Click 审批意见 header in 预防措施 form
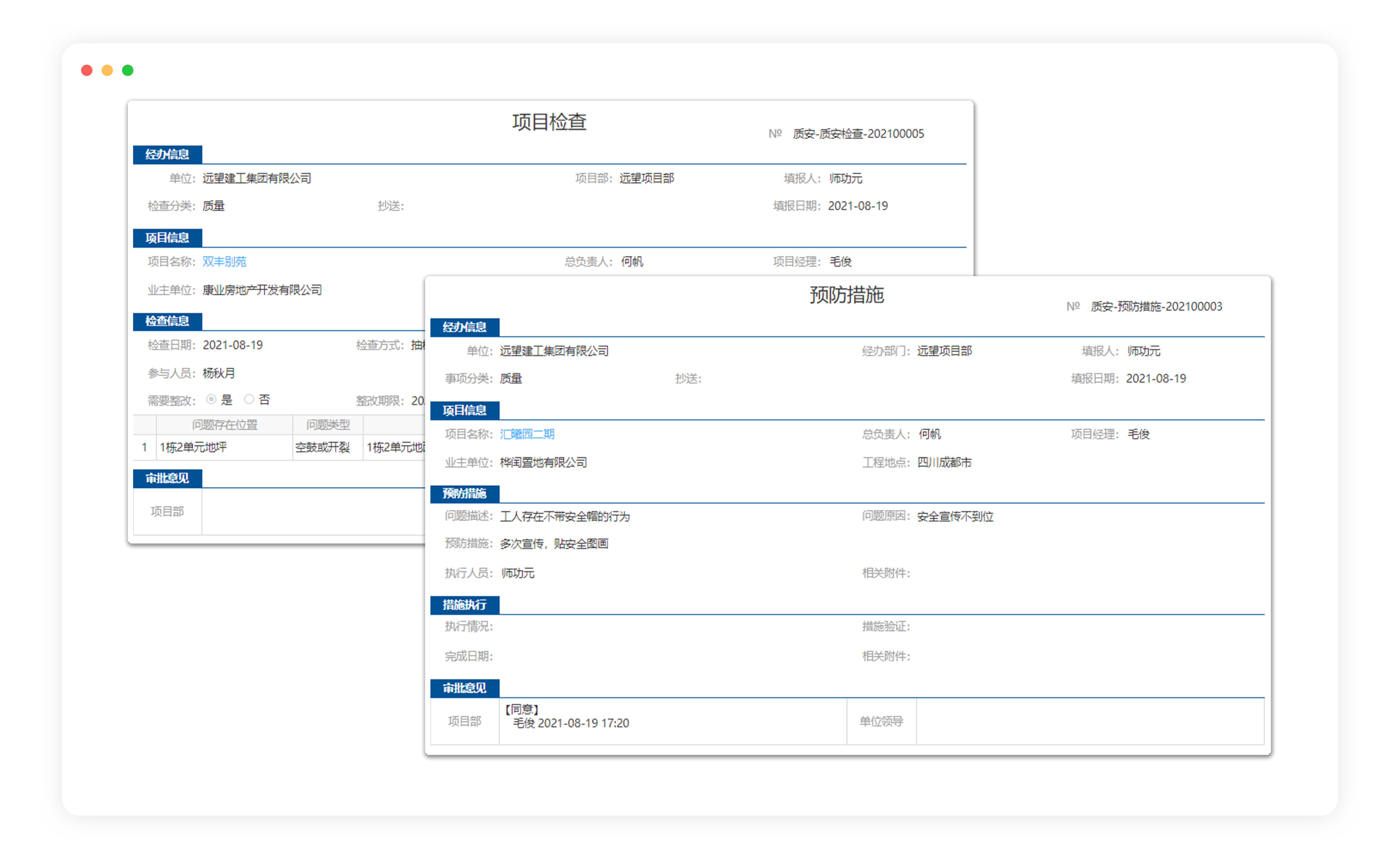This screenshot has width=1400, height=859. coord(464,689)
